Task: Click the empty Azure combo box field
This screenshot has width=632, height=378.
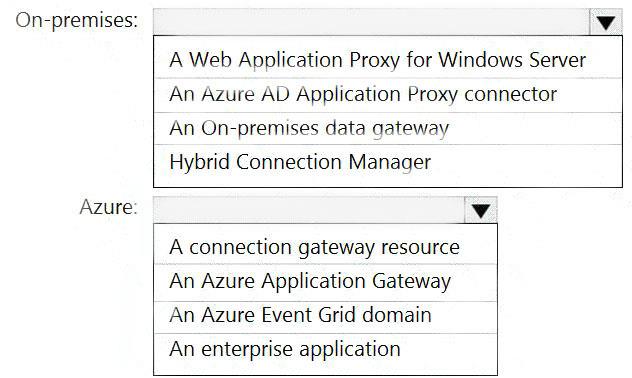Action: [x=309, y=210]
